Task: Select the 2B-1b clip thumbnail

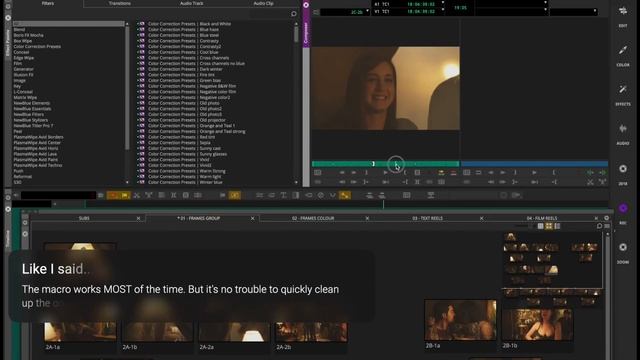Action: pyautogui.click(x=537, y=325)
